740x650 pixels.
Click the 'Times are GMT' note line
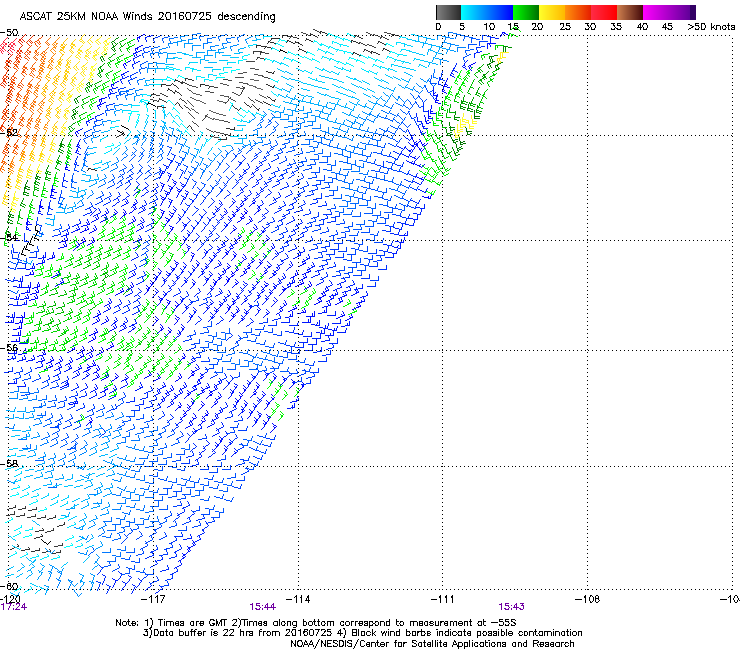316,623
